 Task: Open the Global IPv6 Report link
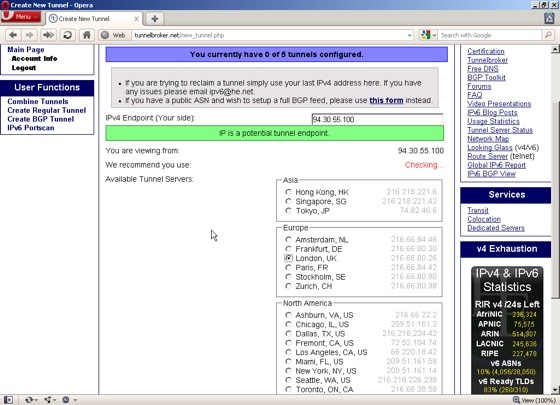coord(496,165)
